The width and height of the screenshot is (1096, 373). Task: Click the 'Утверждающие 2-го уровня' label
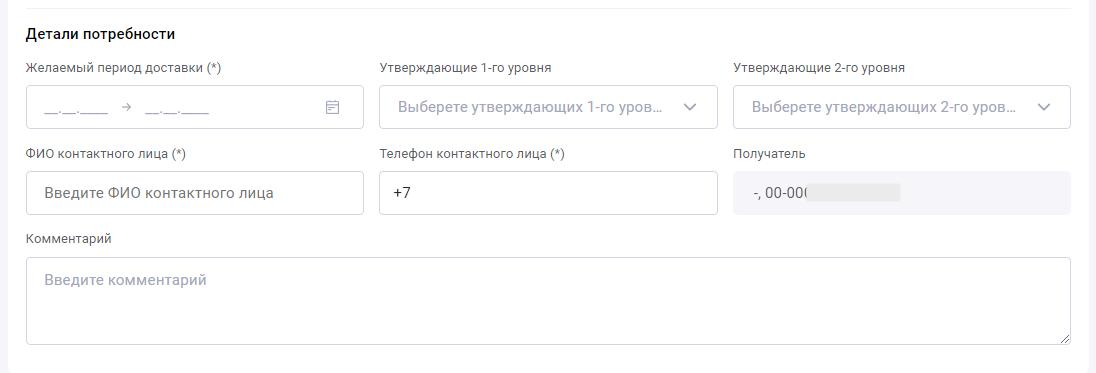pyautogui.click(x=819, y=68)
